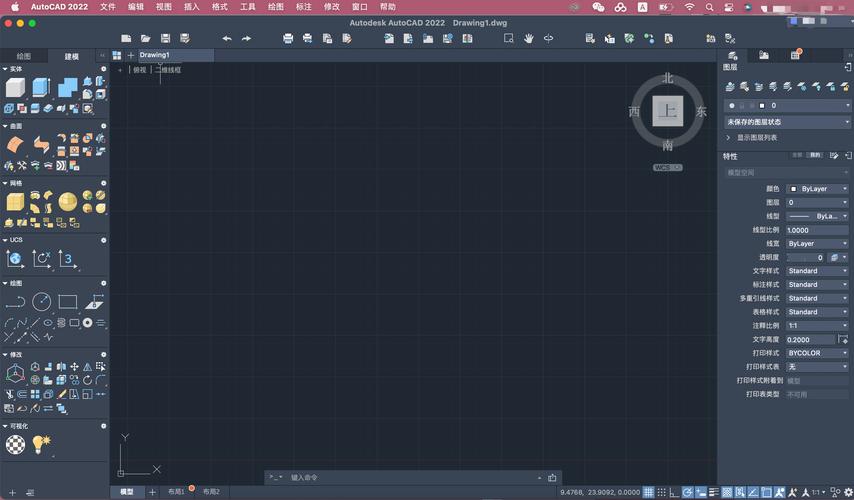Click the Zoom window toolbar icon
The height and width of the screenshot is (500, 854).
(509, 38)
